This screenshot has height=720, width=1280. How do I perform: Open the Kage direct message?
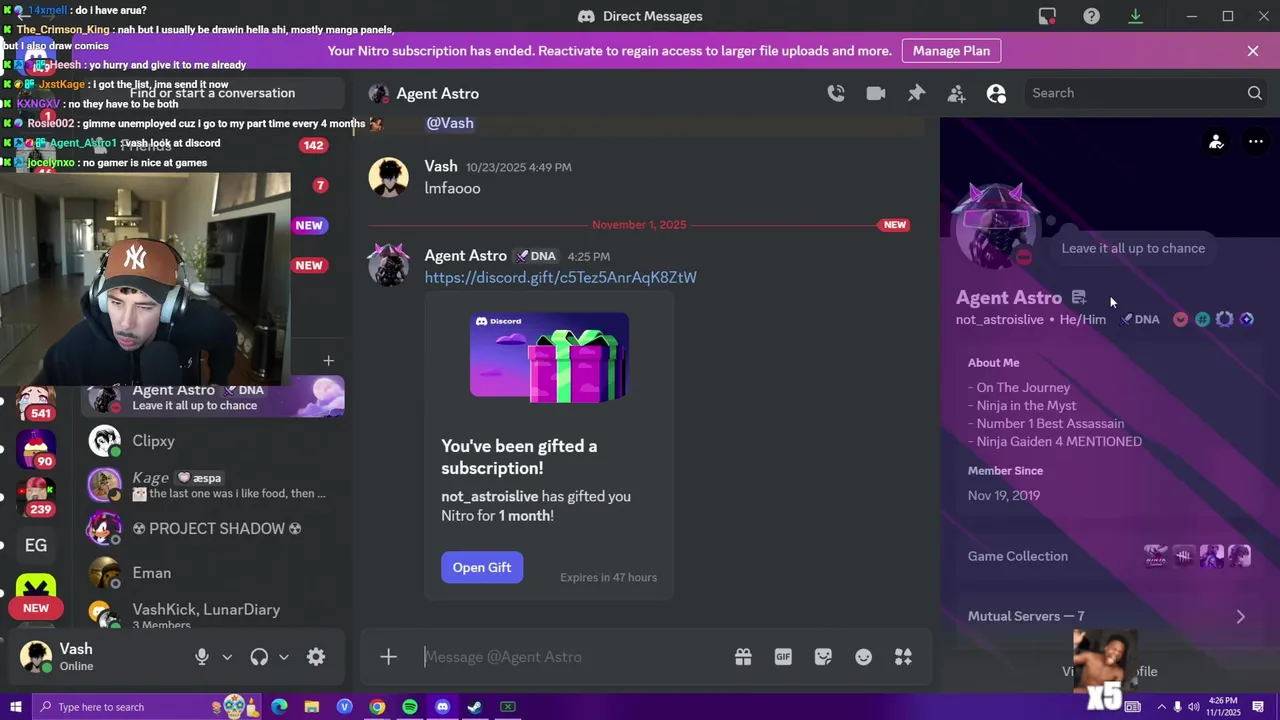(x=213, y=485)
